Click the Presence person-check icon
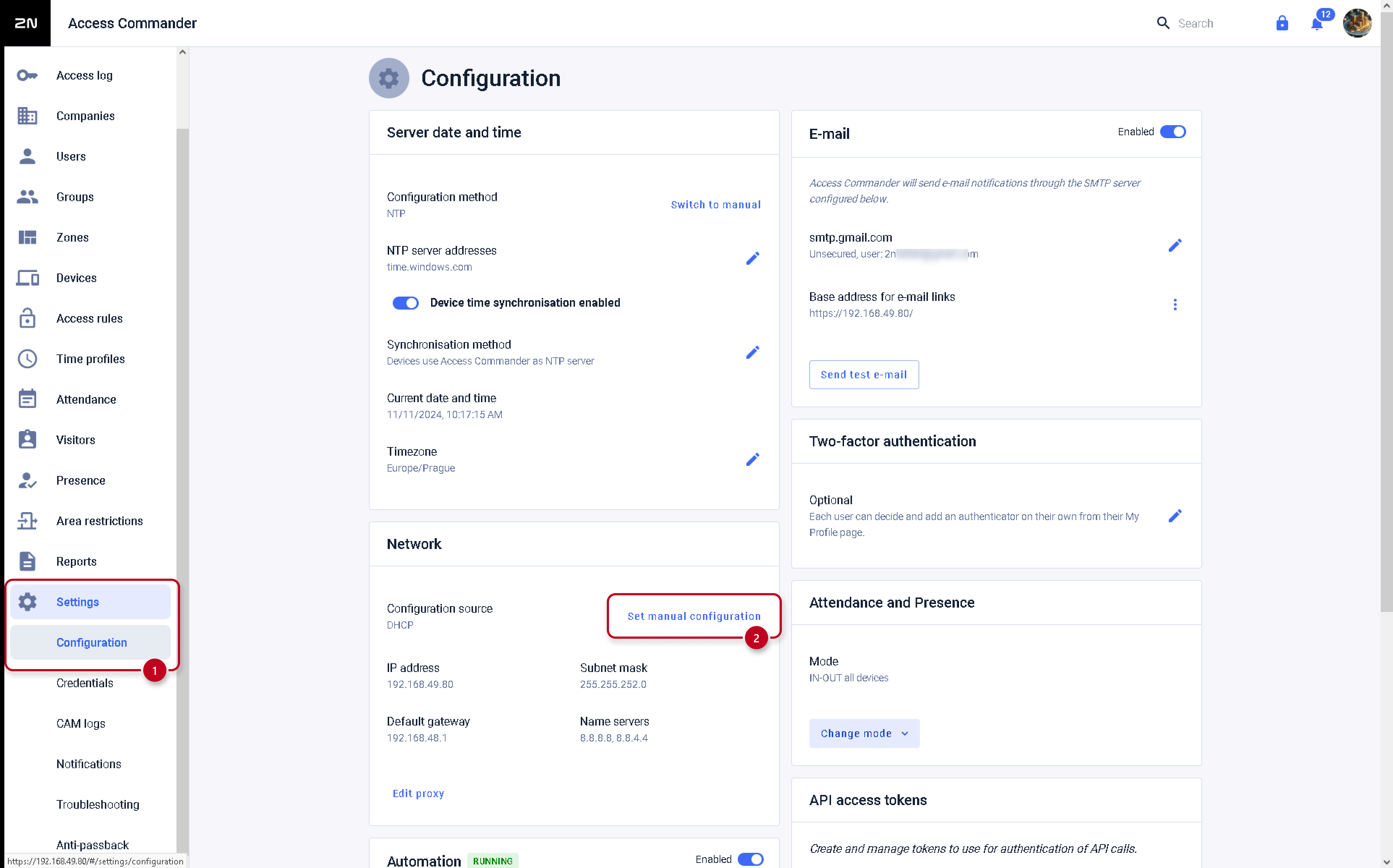Viewport: 1393px width, 868px height. pos(27,481)
